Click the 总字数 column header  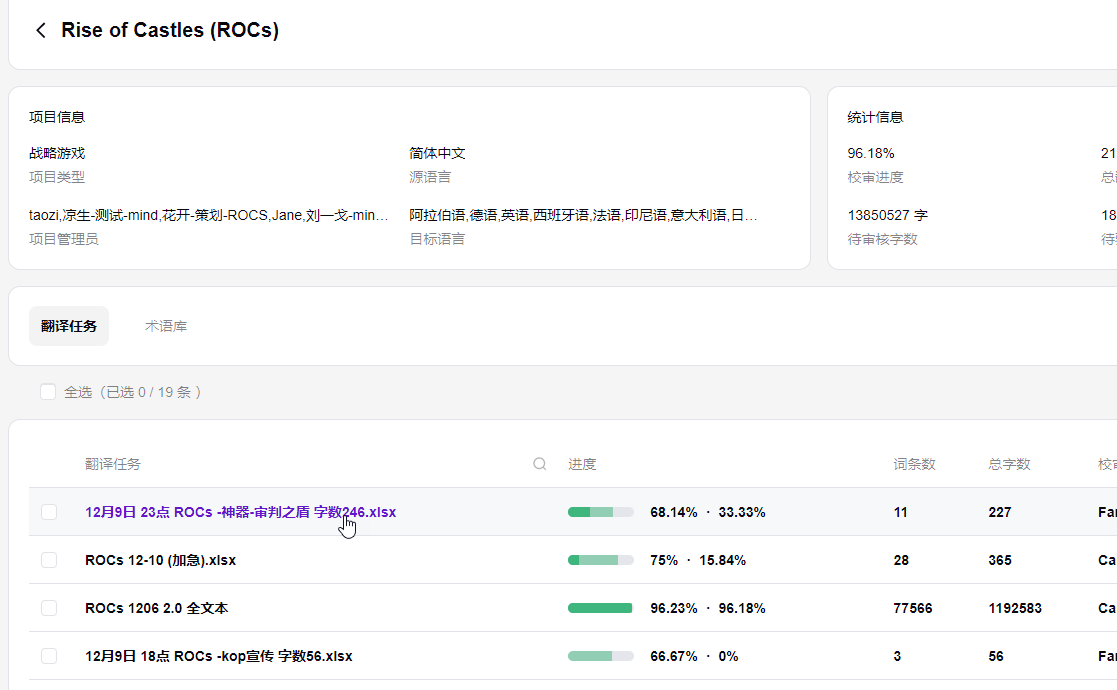click(1009, 464)
